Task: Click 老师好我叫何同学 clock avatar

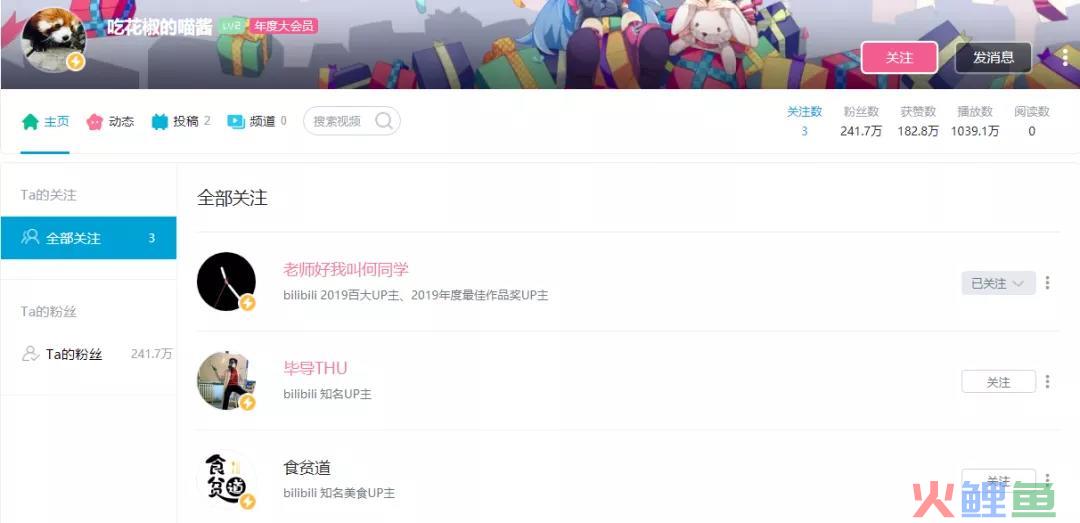Action: click(226, 281)
